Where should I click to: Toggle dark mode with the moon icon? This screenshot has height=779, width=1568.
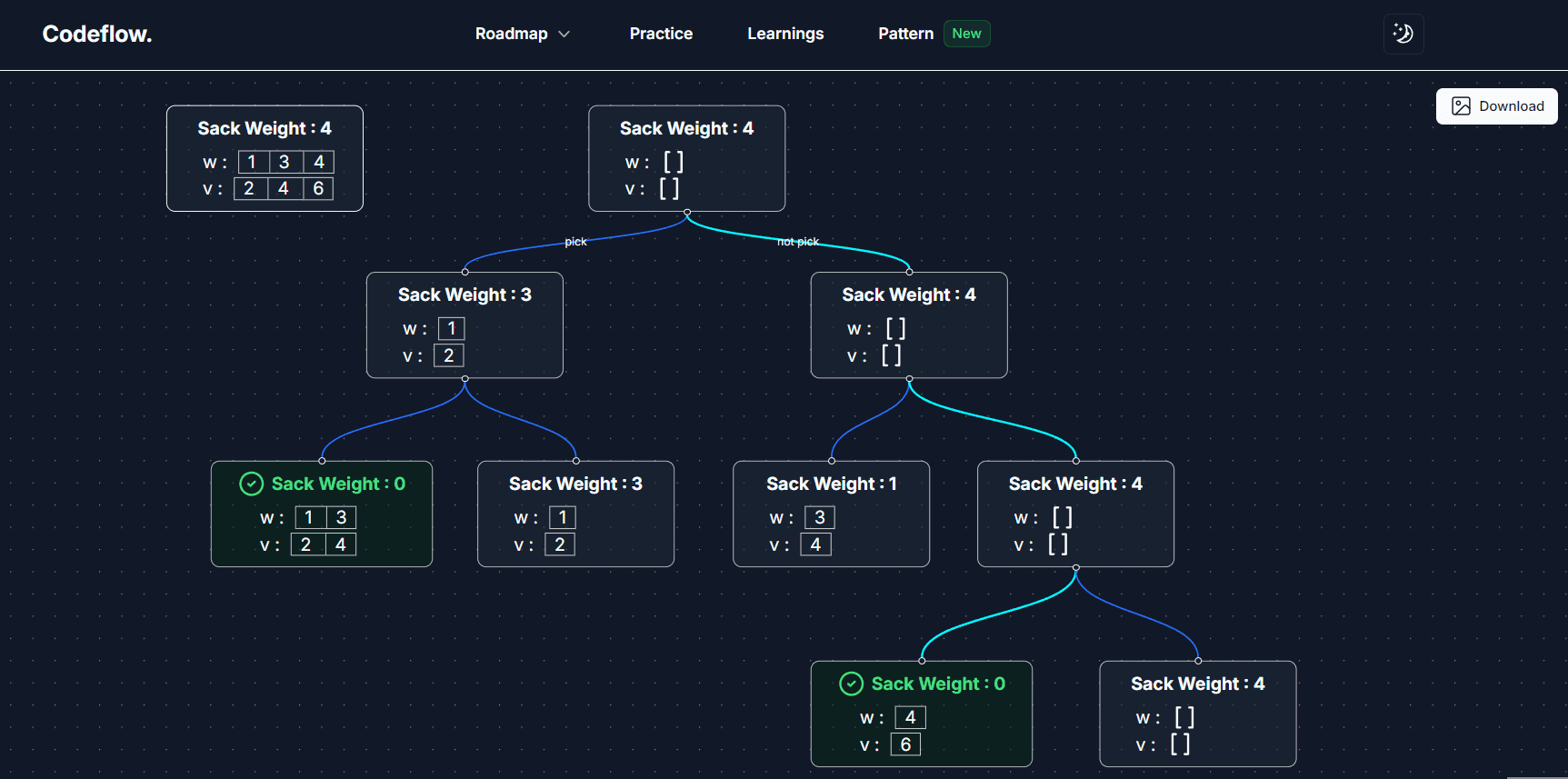click(x=1403, y=34)
